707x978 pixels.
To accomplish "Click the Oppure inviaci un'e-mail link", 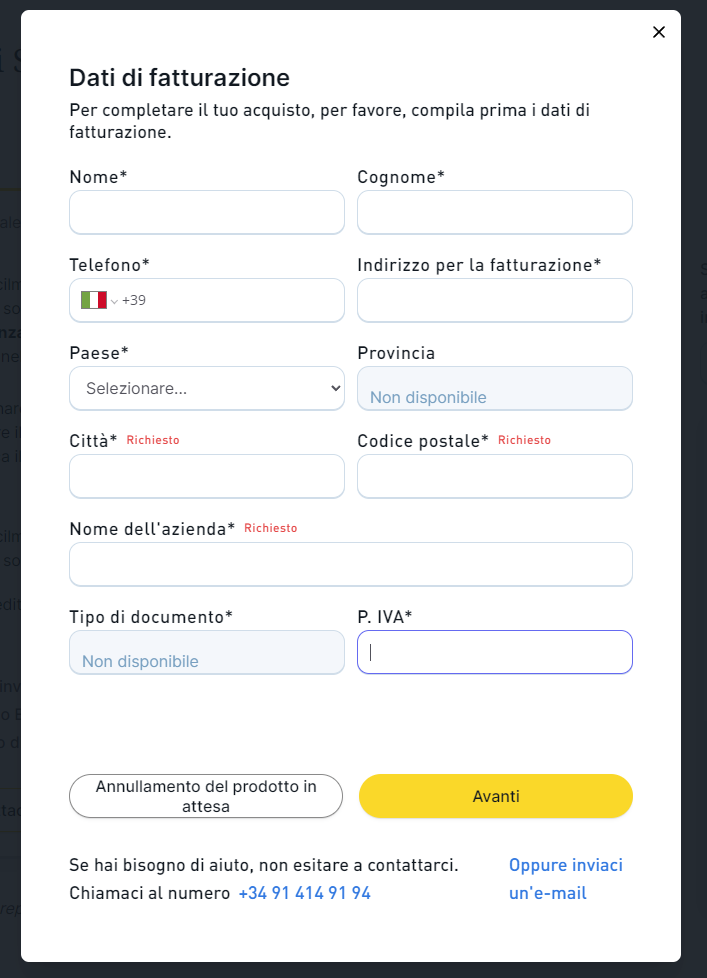I will click(565, 879).
